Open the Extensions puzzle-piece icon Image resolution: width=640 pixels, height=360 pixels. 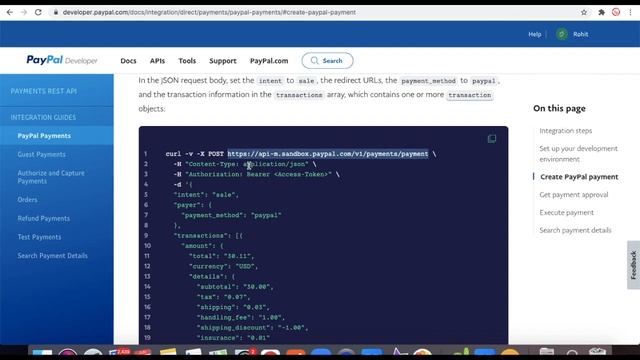(601, 12)
